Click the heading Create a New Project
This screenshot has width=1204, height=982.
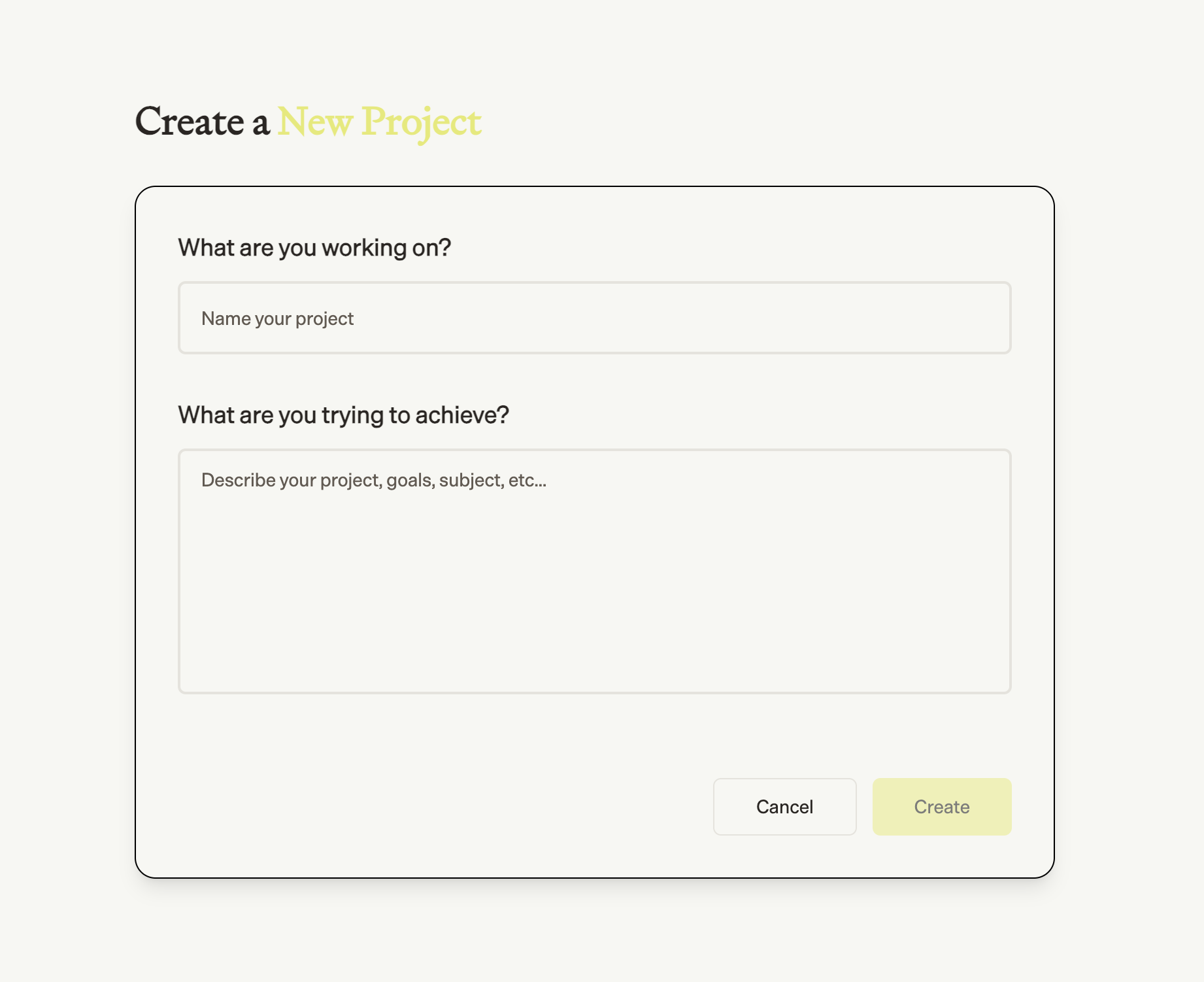pyautogui.click(x=307, y=122)
